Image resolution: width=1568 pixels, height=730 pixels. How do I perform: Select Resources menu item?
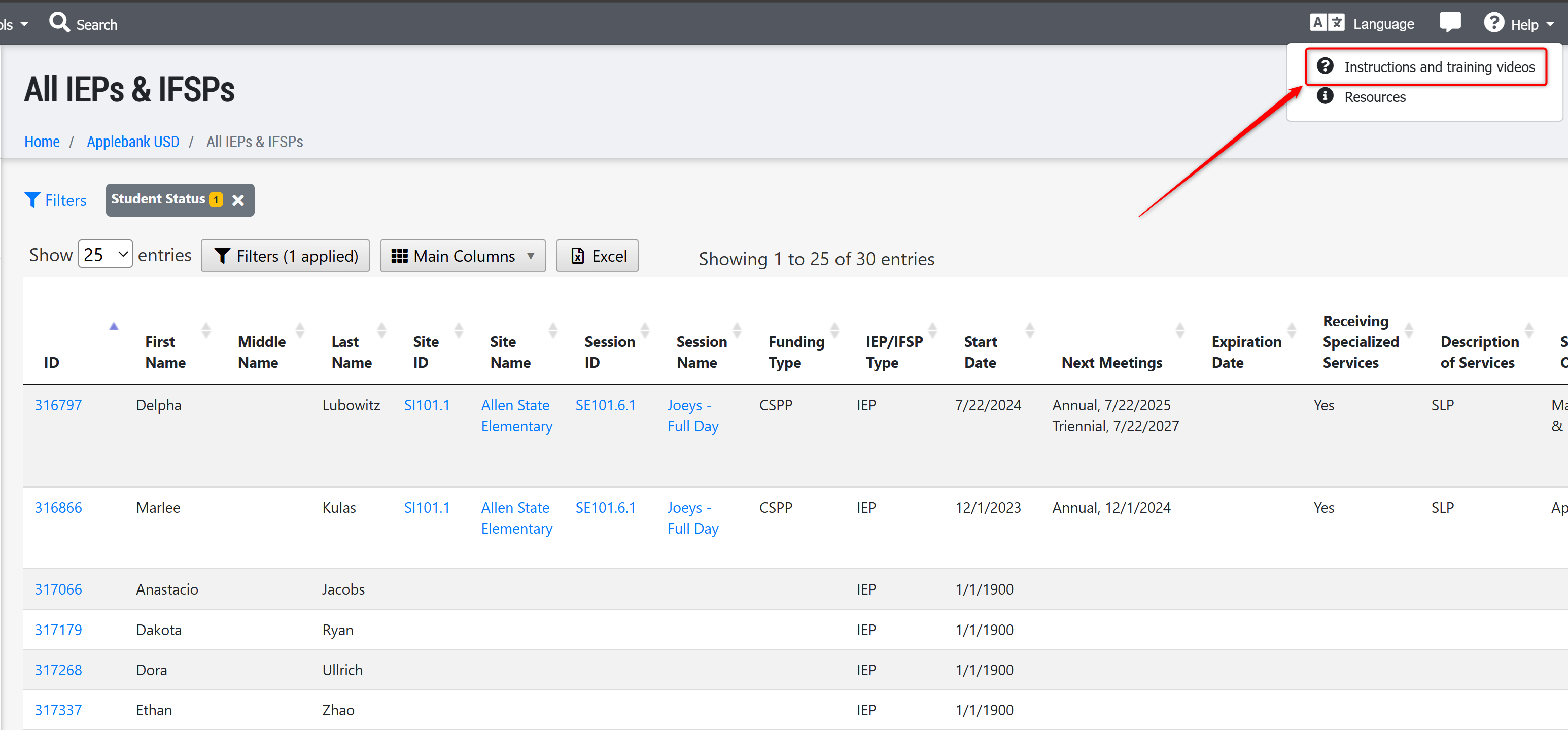[1374, 97]
